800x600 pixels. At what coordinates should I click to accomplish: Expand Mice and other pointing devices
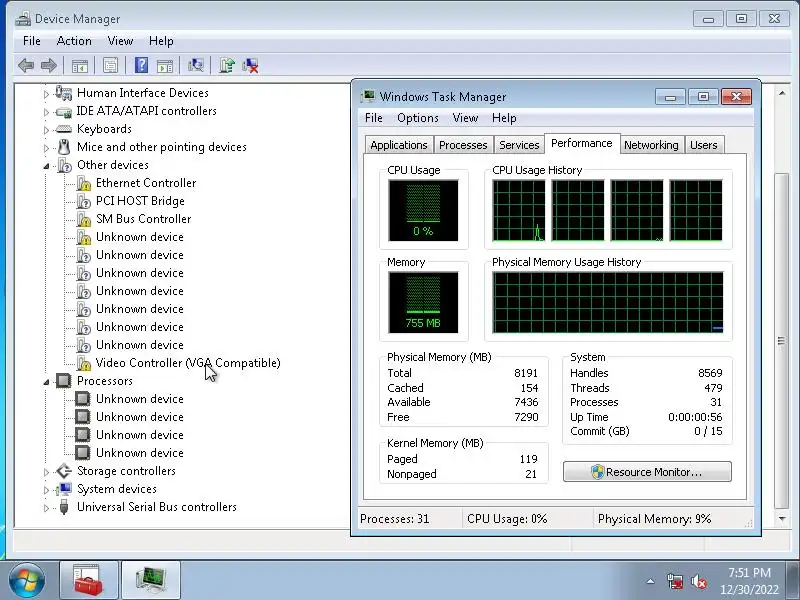point(46,148)
